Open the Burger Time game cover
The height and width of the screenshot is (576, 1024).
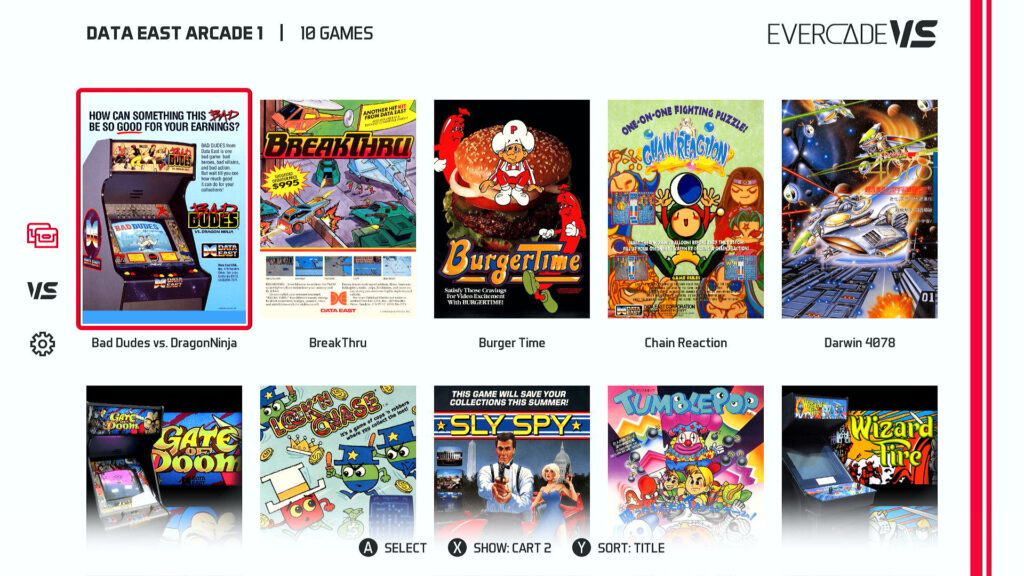(512, 209)
